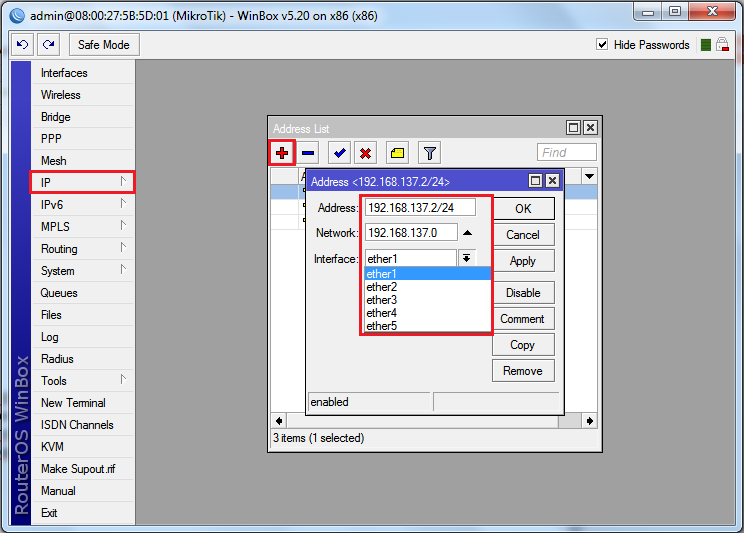Screen dimensions: 744x533
Task: Click the Undo arrow in WinBox toolbar
Action: 22,45
